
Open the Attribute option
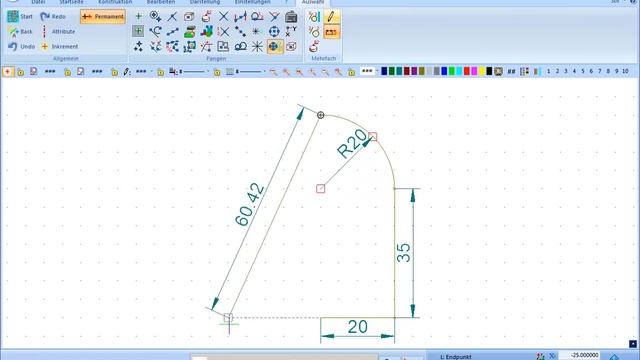click(x=58, y=31)
